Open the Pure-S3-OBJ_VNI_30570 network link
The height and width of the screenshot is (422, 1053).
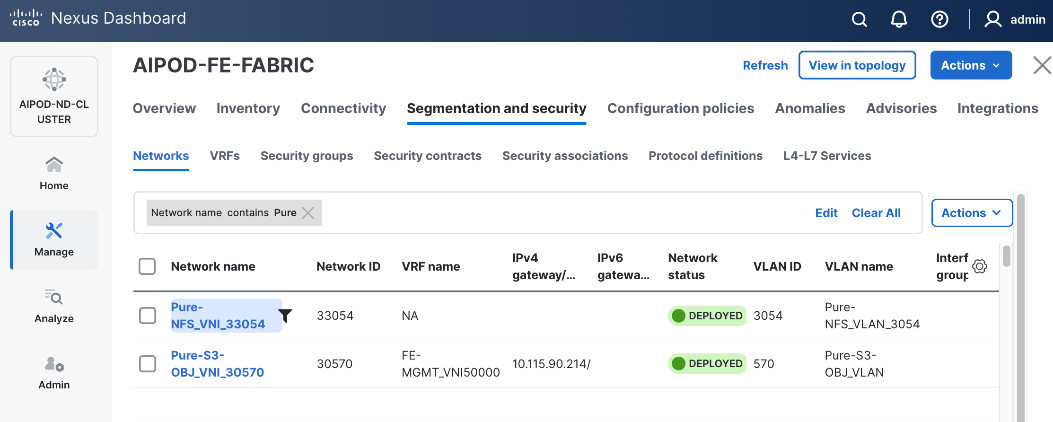(217, 364)
